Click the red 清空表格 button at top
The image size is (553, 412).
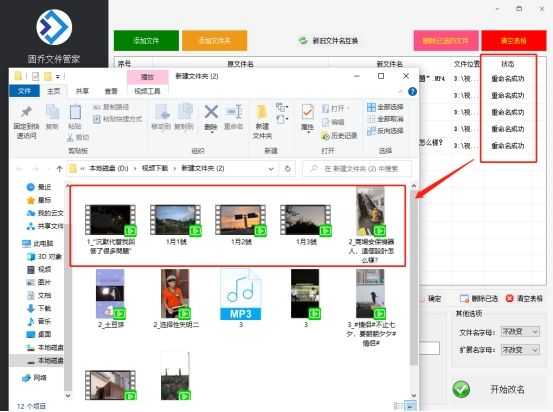(x=514, y=41)
